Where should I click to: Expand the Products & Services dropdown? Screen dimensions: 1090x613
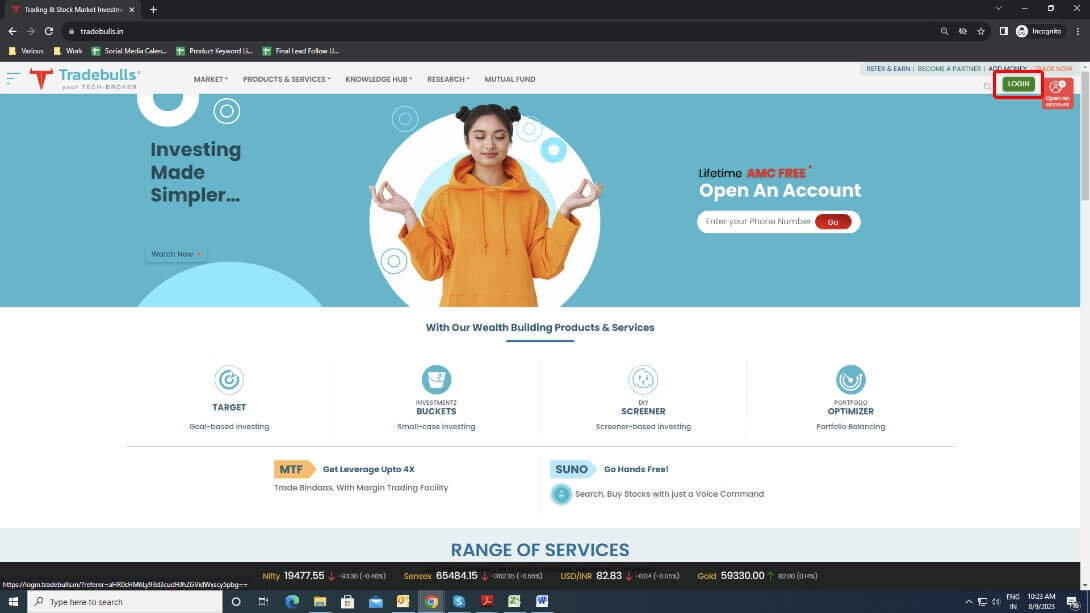pyautogui.click(x=286, y=79)
